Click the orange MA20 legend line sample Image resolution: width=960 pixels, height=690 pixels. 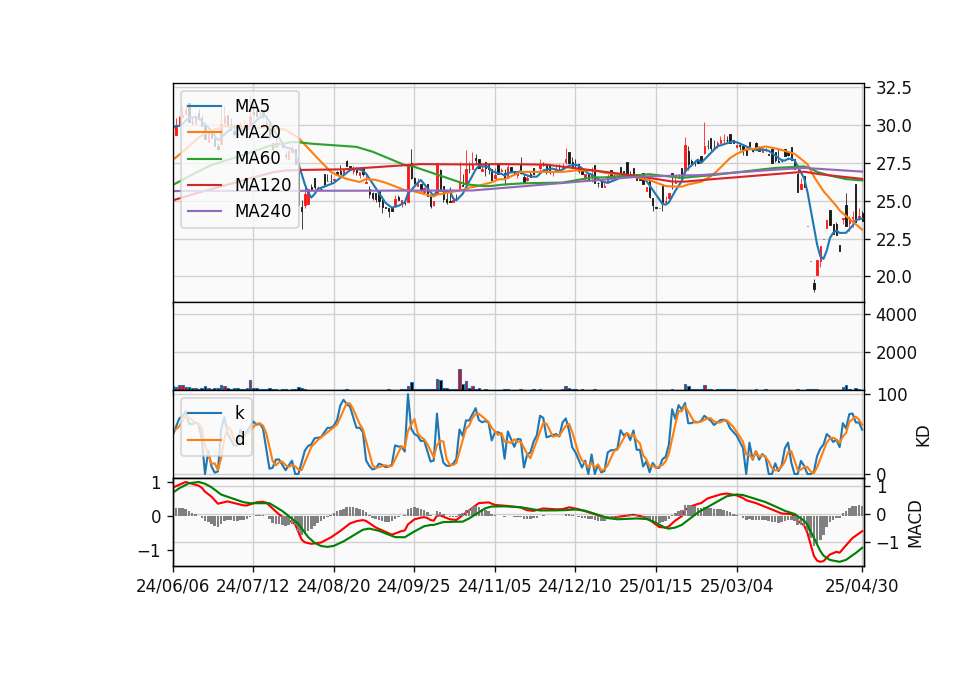click(x=204, y=132)
